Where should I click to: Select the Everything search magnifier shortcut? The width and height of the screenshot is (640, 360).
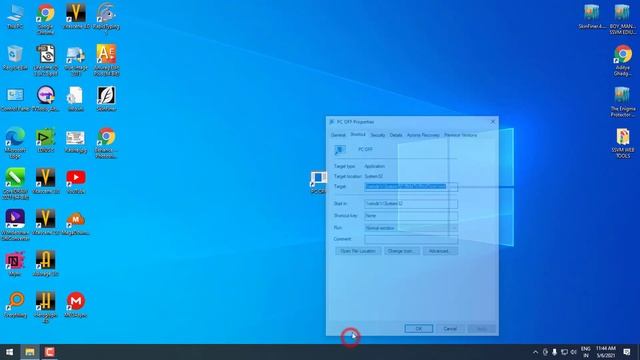tap(15, 305)
